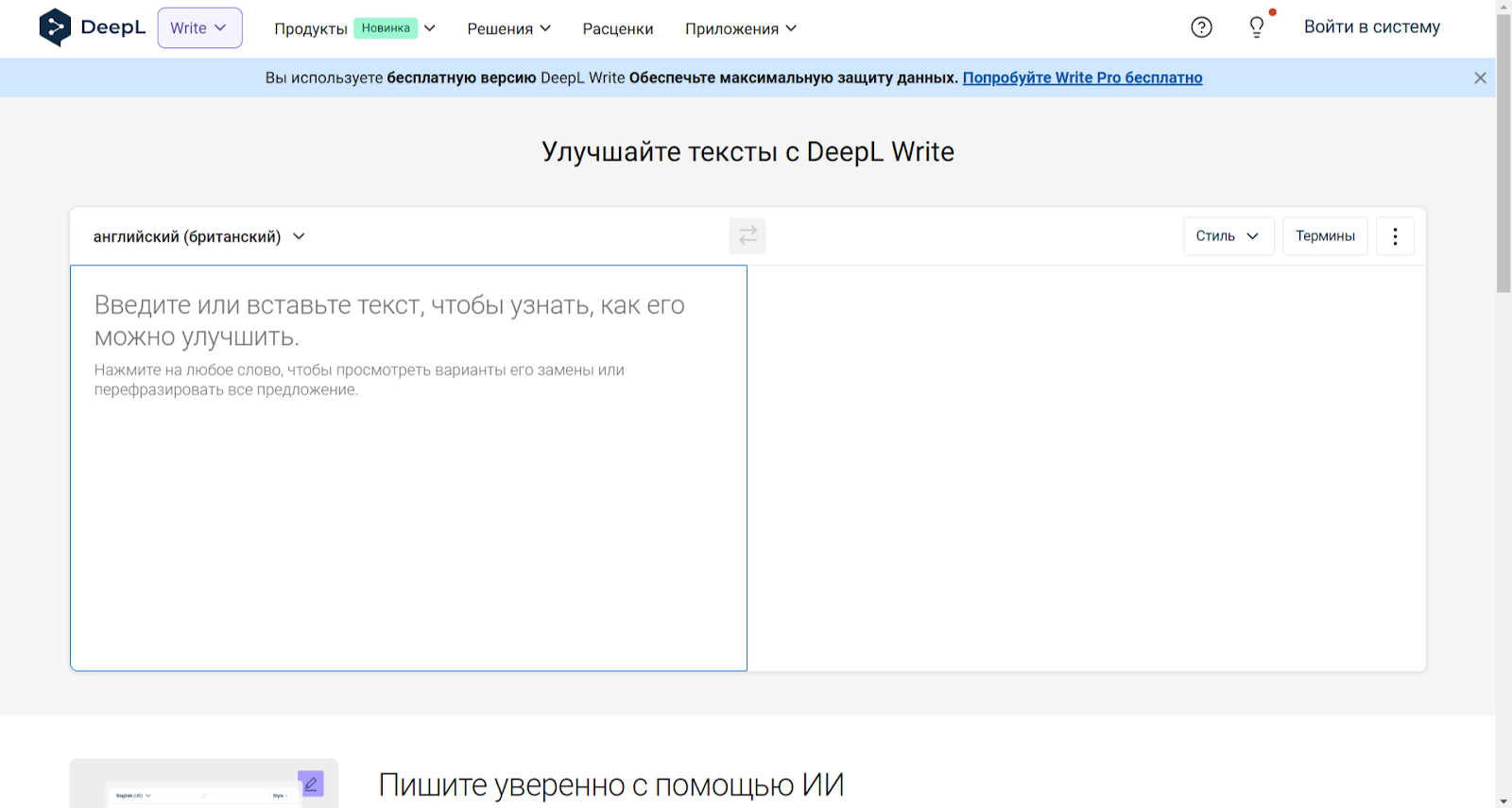Open the three-dot more options menu
This screenshot has width=1512, height=808.
(x=1395, y=236)
